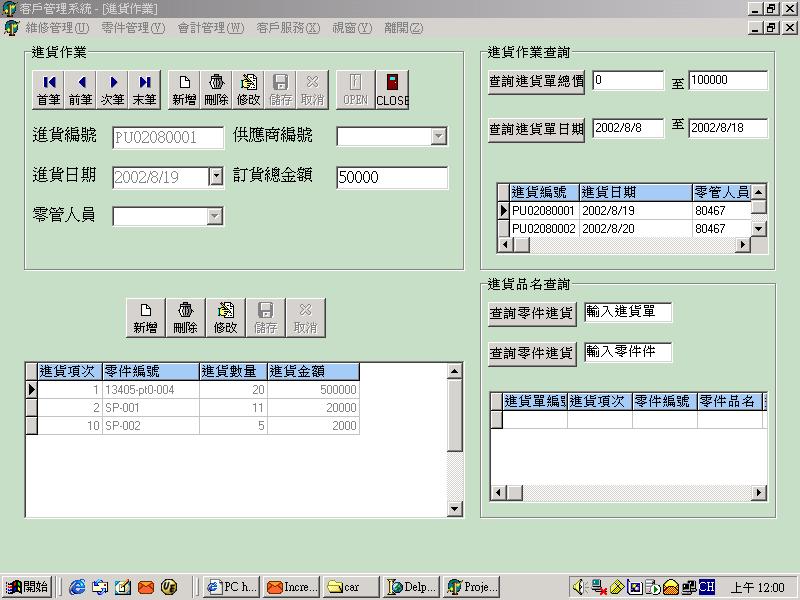
Task: Click the CH language indicator in tray
Action: coord(707,587)
